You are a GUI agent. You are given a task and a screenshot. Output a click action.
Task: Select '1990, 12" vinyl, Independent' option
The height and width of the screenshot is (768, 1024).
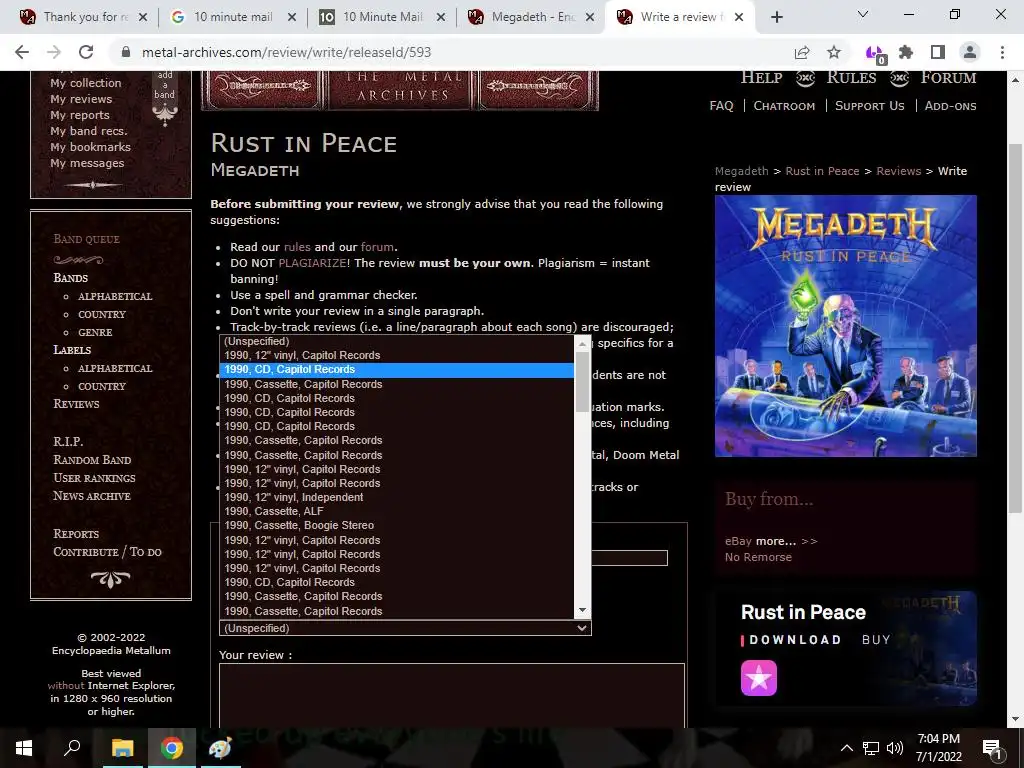pyautogui.click(x=396, y=498)
